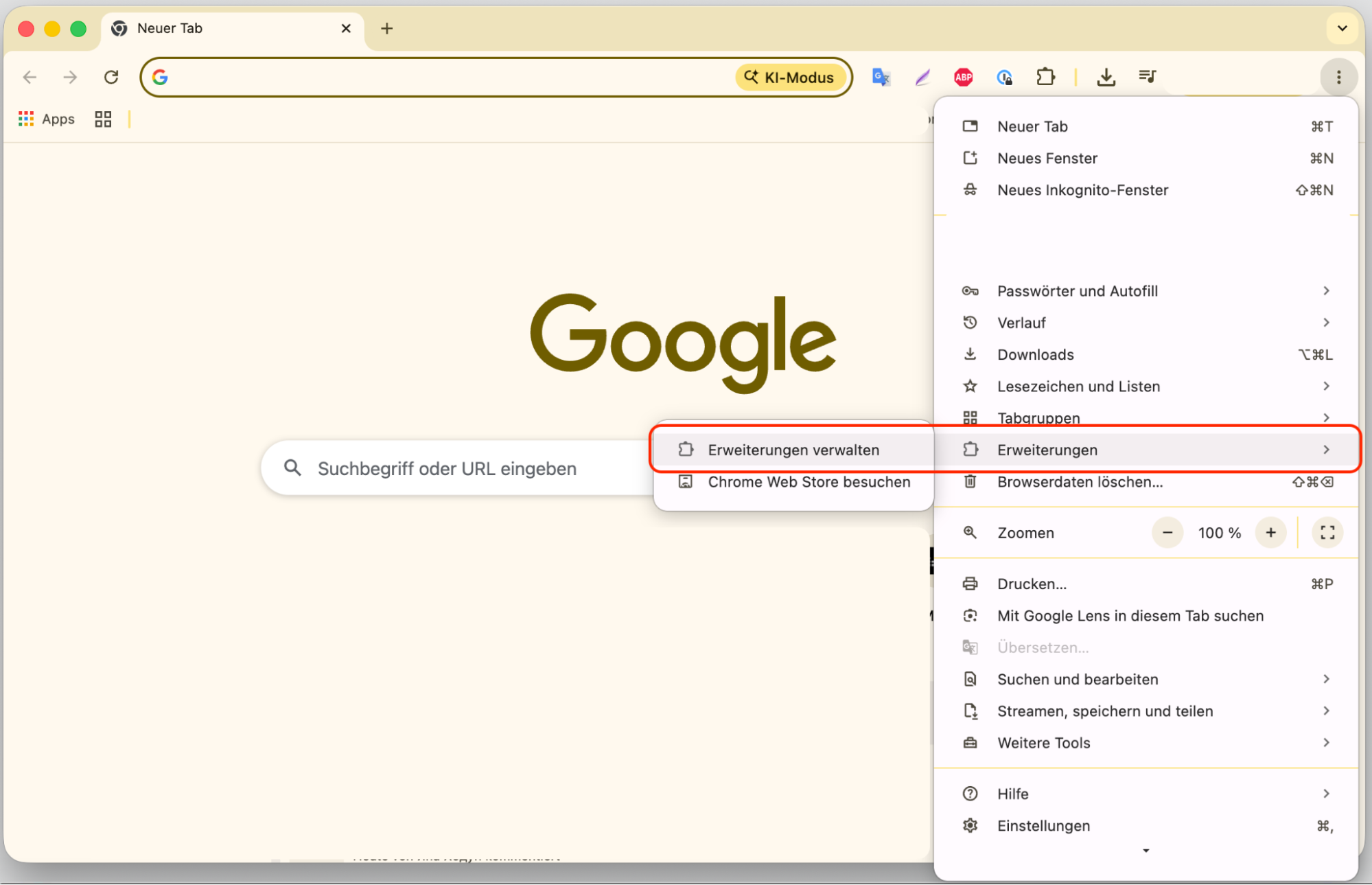Click the purple pen extension icon
The height and width of the screenshot is (885, 1372).
(x=922, y=77)
